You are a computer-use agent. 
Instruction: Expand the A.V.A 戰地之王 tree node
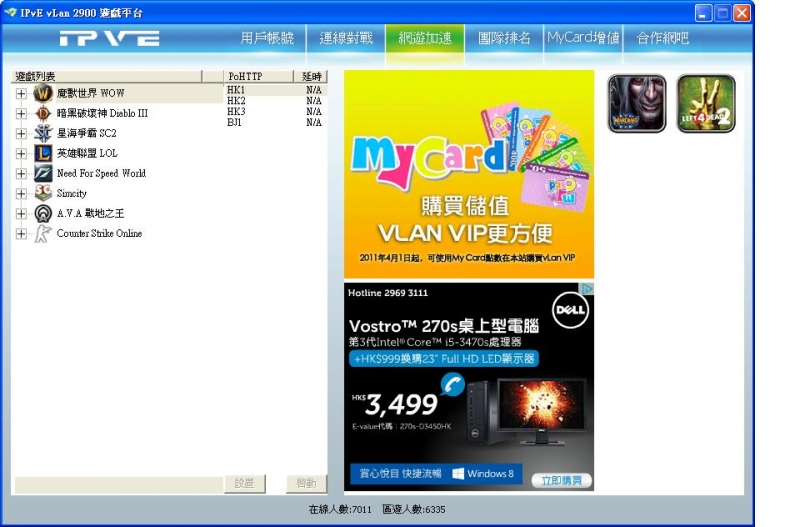click(21, 213)
